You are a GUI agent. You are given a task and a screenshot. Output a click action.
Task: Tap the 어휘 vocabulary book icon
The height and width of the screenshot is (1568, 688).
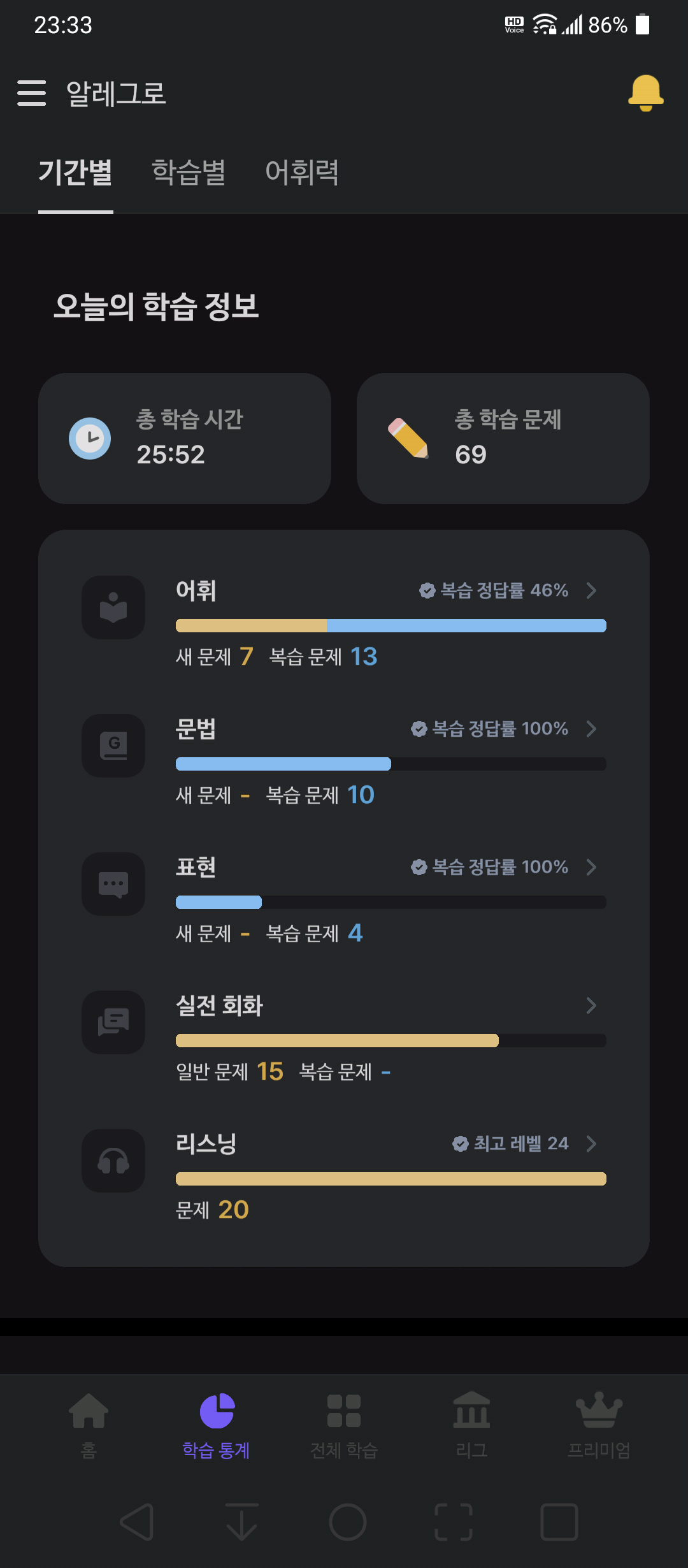[113, 607]
